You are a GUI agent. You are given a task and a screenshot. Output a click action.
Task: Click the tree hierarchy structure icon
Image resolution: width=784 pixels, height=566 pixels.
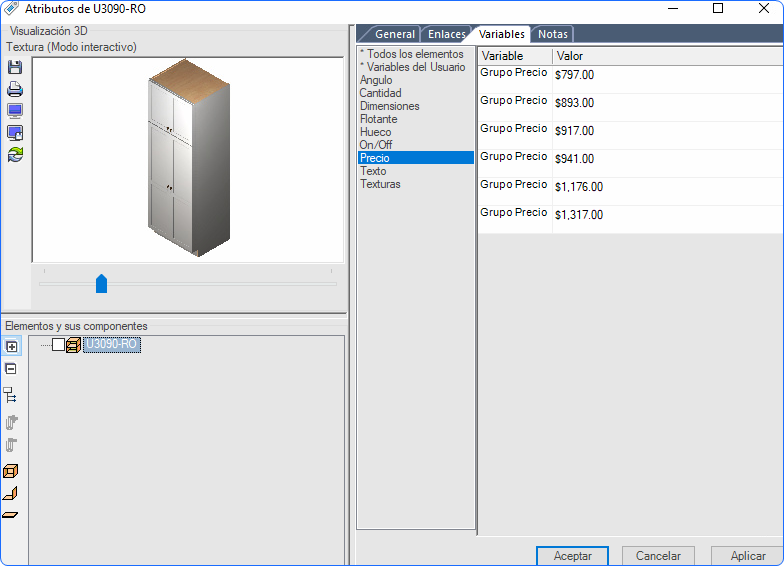pos(10,395)
